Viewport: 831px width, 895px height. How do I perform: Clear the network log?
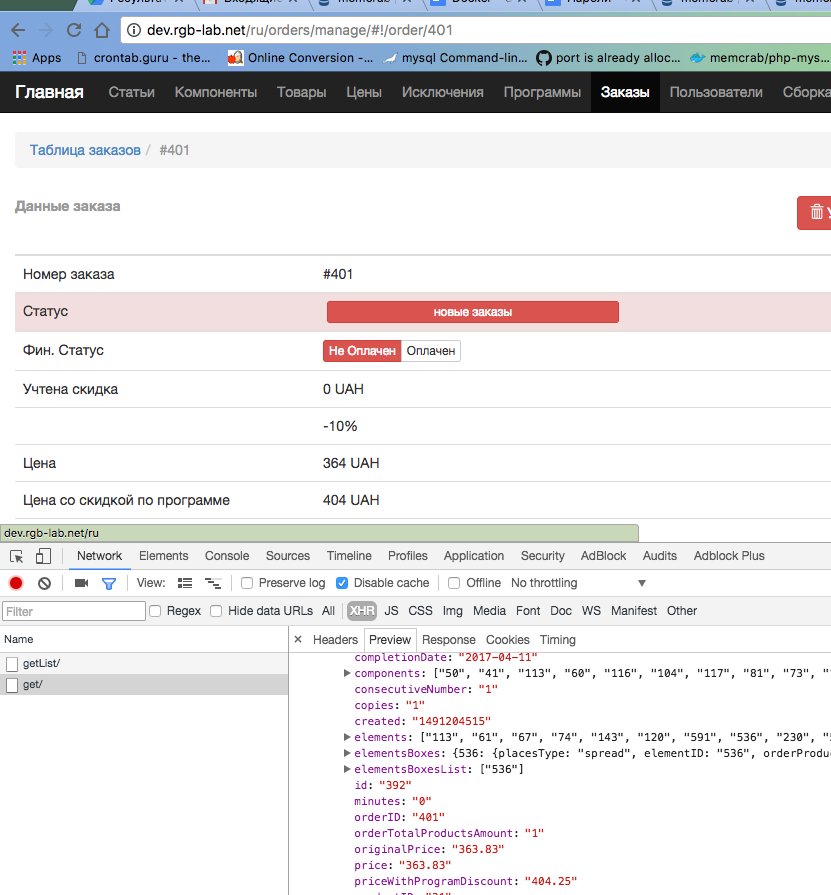click(44, 583)
